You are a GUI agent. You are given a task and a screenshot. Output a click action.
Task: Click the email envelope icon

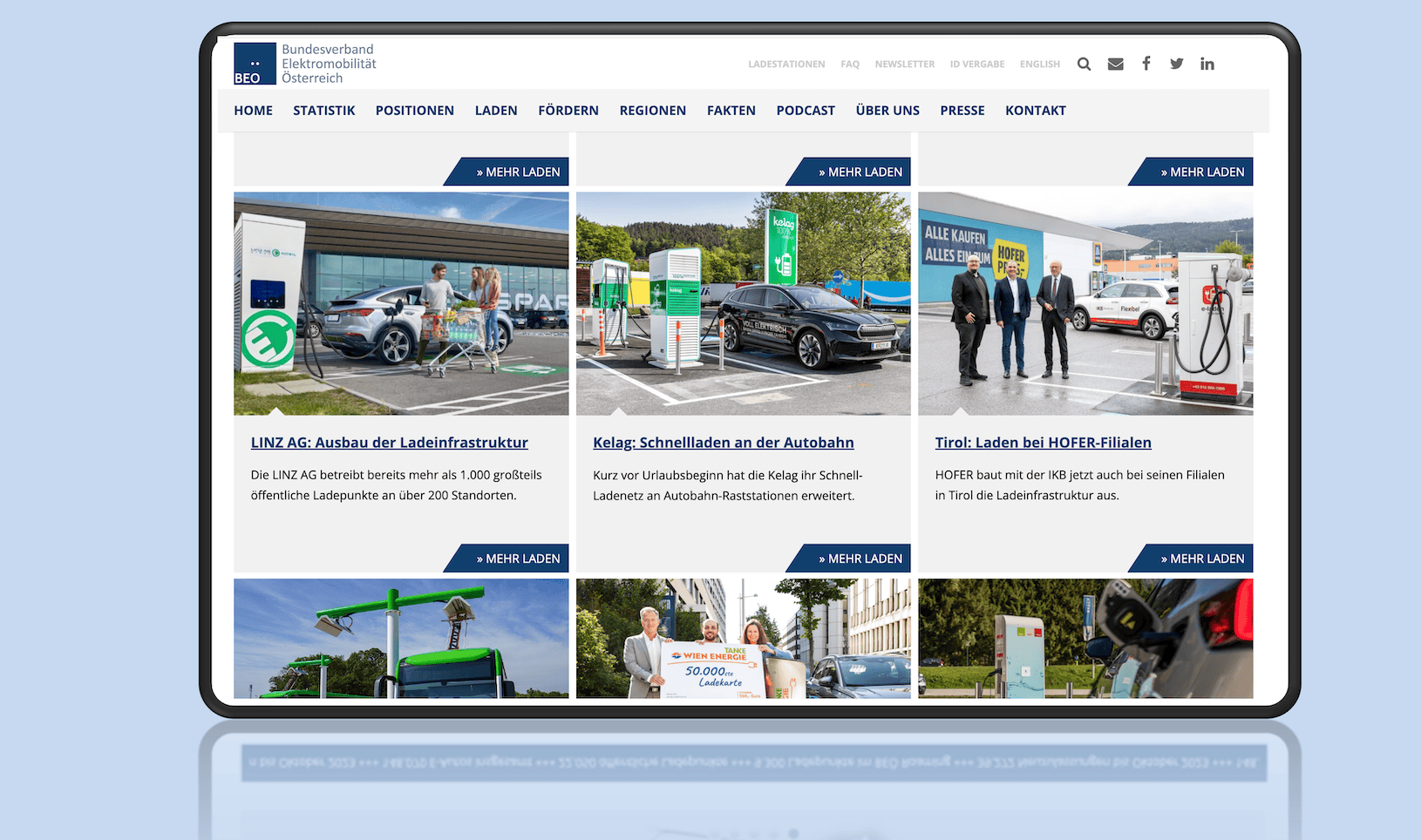pos(1115,64)
